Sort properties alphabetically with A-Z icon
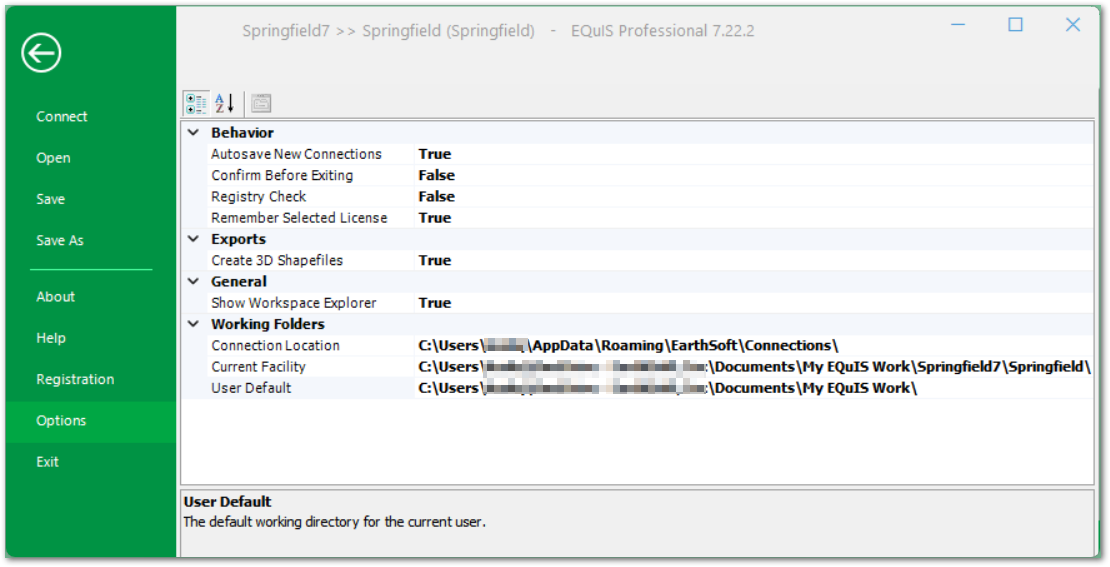This screenshot has height=567, width=1110. (x=225, y=103)
